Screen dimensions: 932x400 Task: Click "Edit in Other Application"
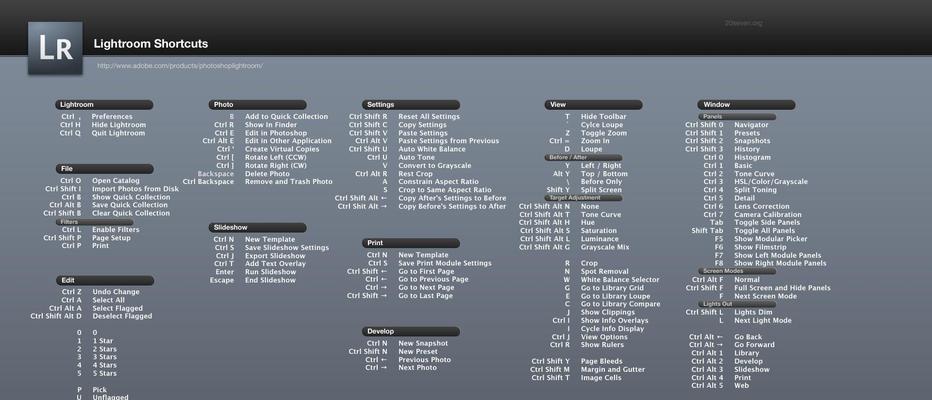[x=288, y=141]
